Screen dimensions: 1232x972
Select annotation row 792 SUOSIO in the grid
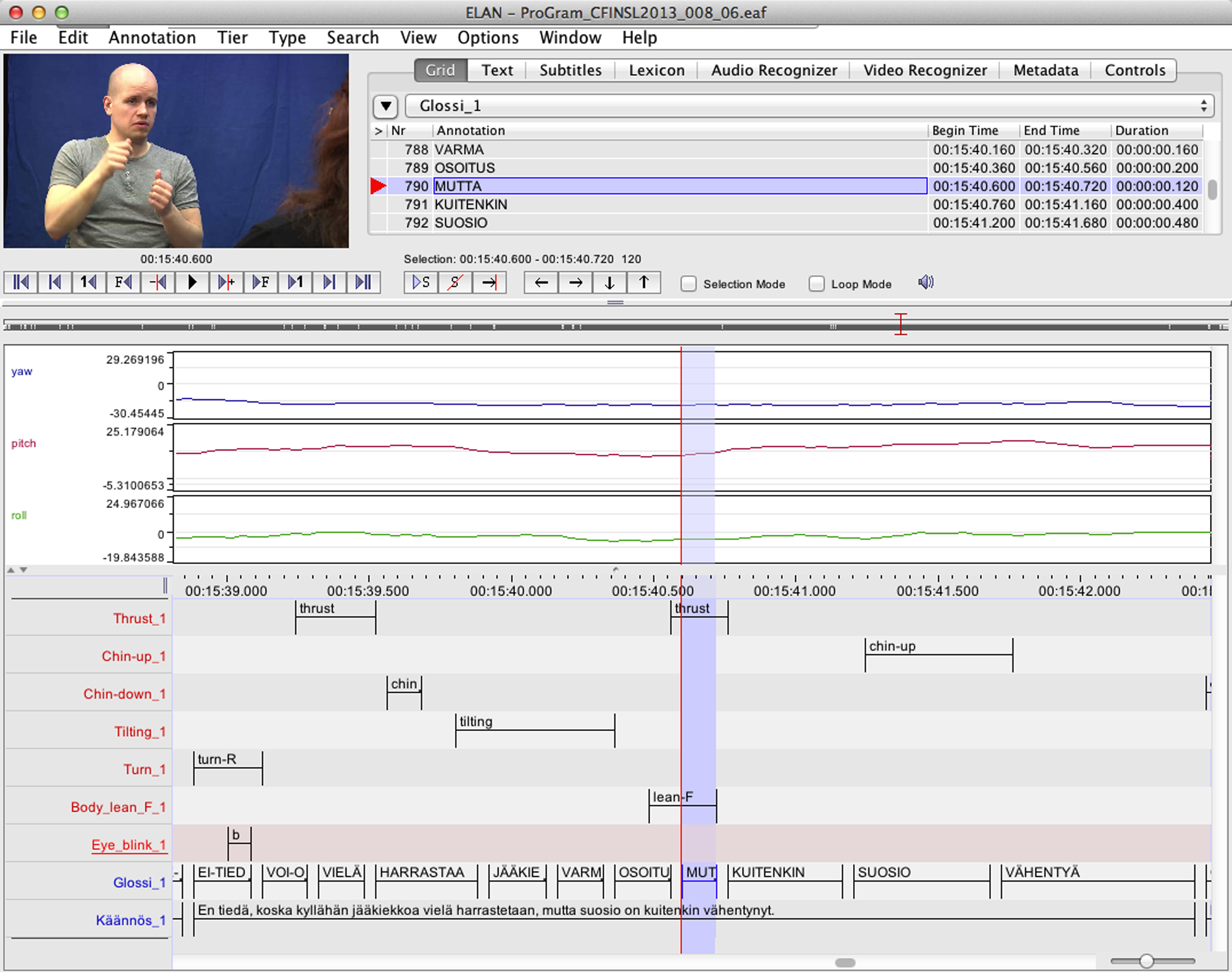786,223
